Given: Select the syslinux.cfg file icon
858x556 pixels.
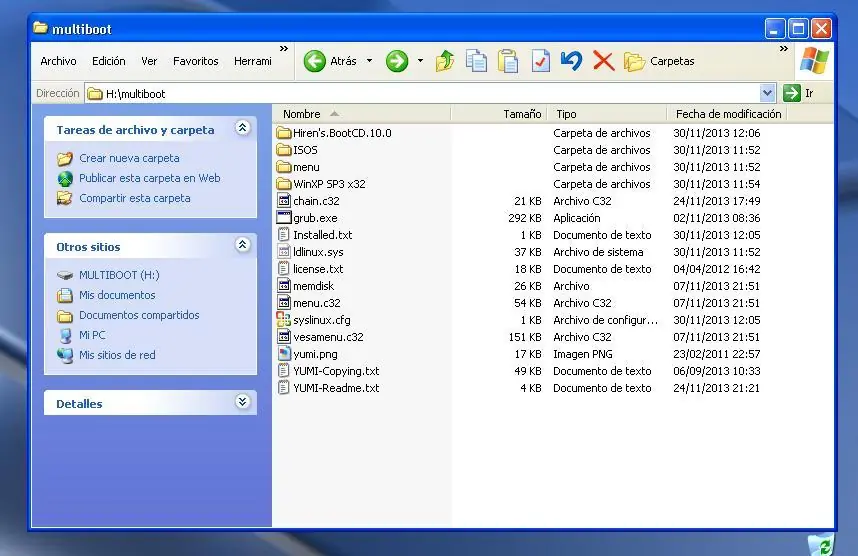Looking at the screenshot, I should coord(283,320).
